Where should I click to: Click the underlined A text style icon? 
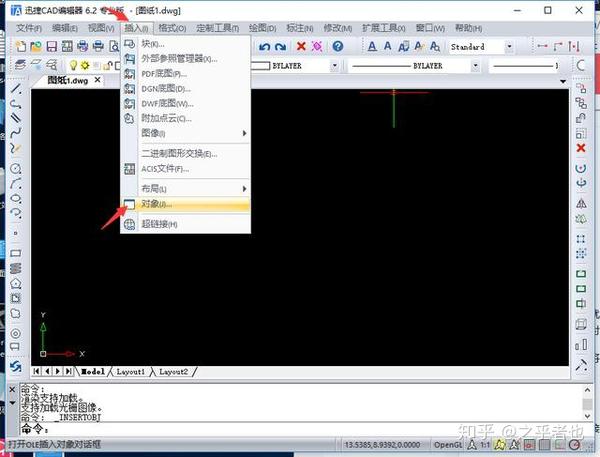pyautogui.click(x=372, y=46)
